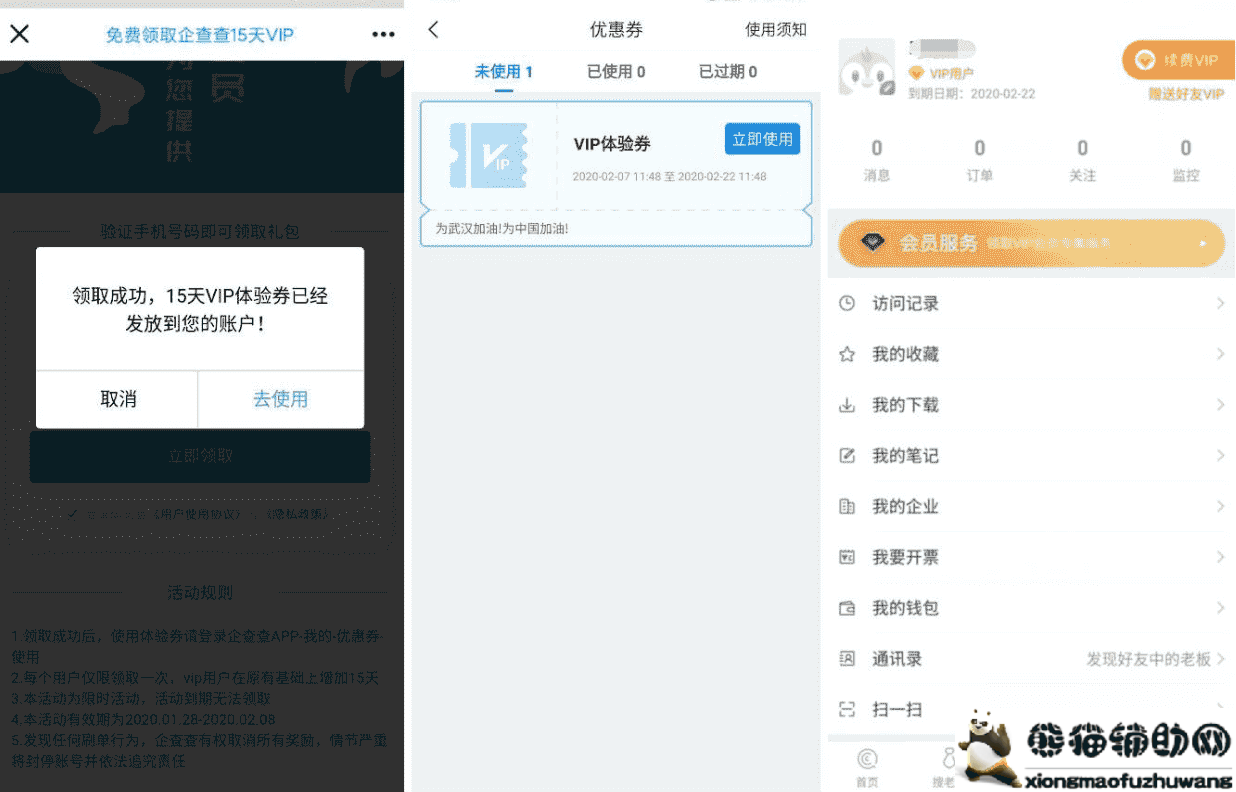1236x792 pixels.
Task: Open 通讯录 using its right chevron
Action: (1219, 659)
